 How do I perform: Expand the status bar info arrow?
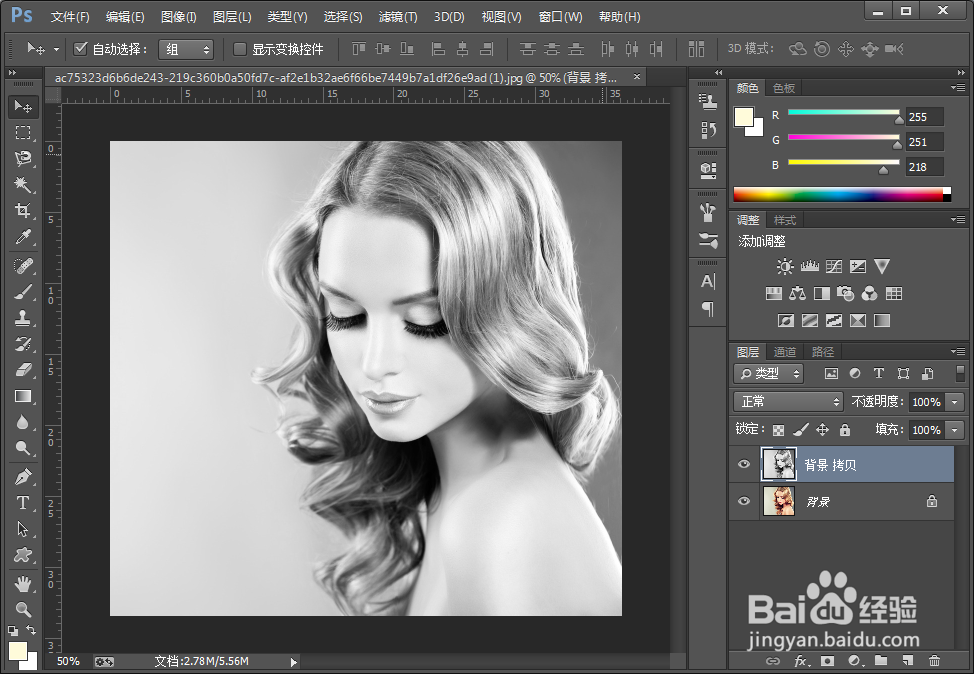294,662
